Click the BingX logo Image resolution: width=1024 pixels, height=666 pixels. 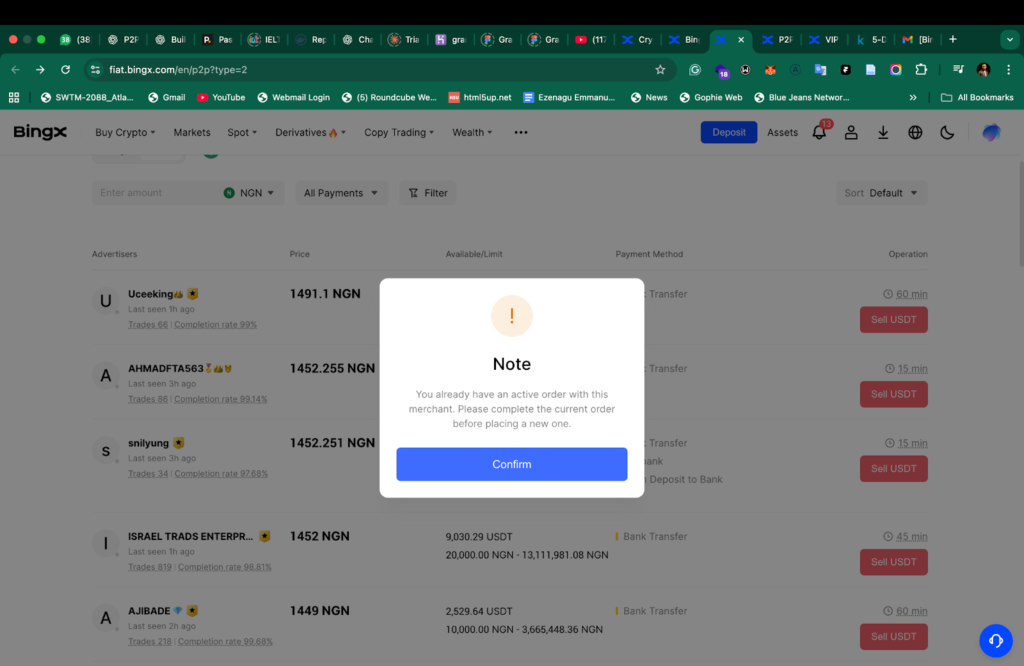(x=40, y=131)
